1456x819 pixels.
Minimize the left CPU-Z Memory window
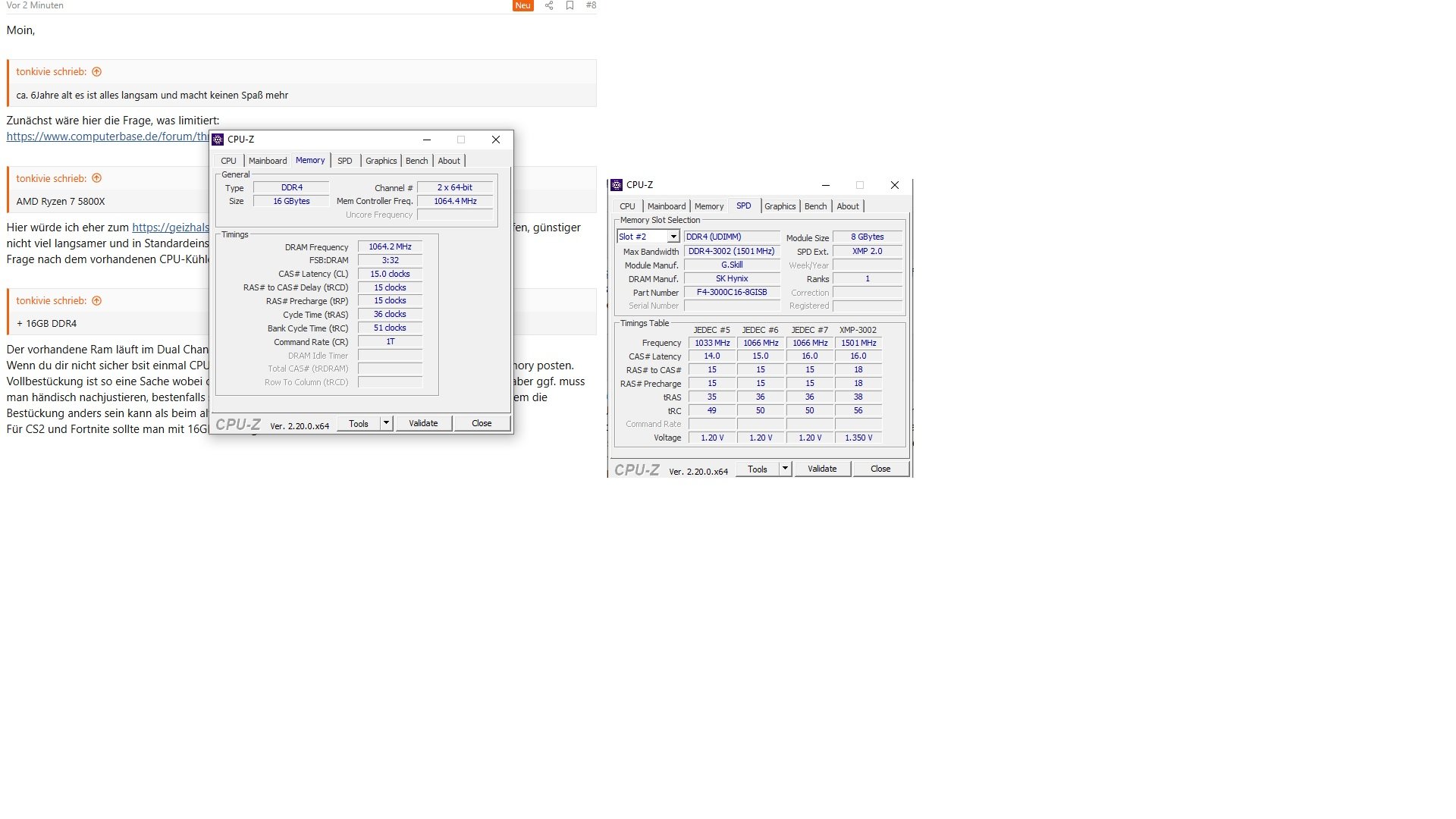(x=427, y=140)
